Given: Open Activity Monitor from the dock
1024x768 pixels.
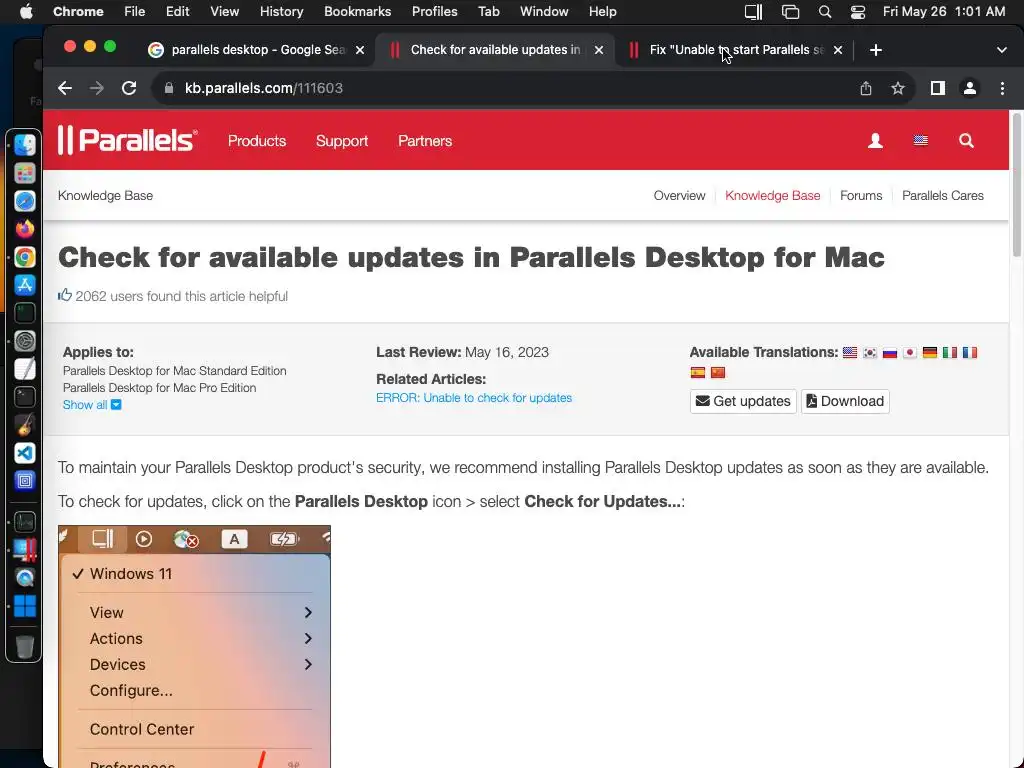Looking at the screenshot, I should coord(25,522).
